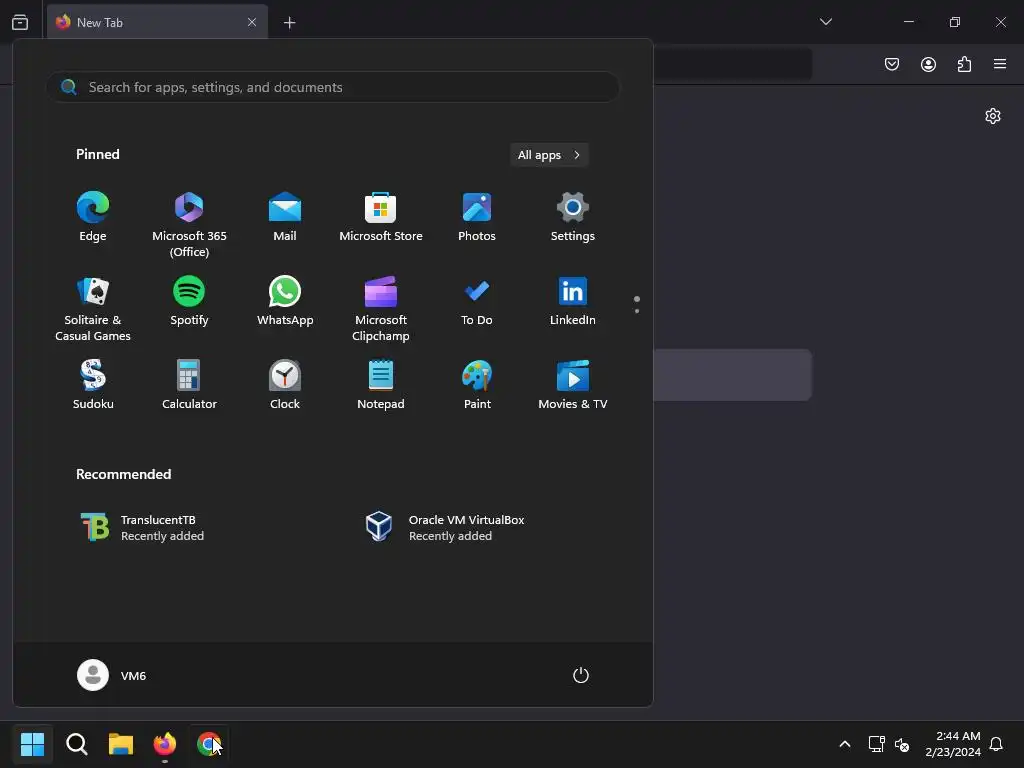The width and height of the screenshot is (1024, 768).
Task: Open the clock and date panel
Action: pyautogui.click(x=953, y=744)
